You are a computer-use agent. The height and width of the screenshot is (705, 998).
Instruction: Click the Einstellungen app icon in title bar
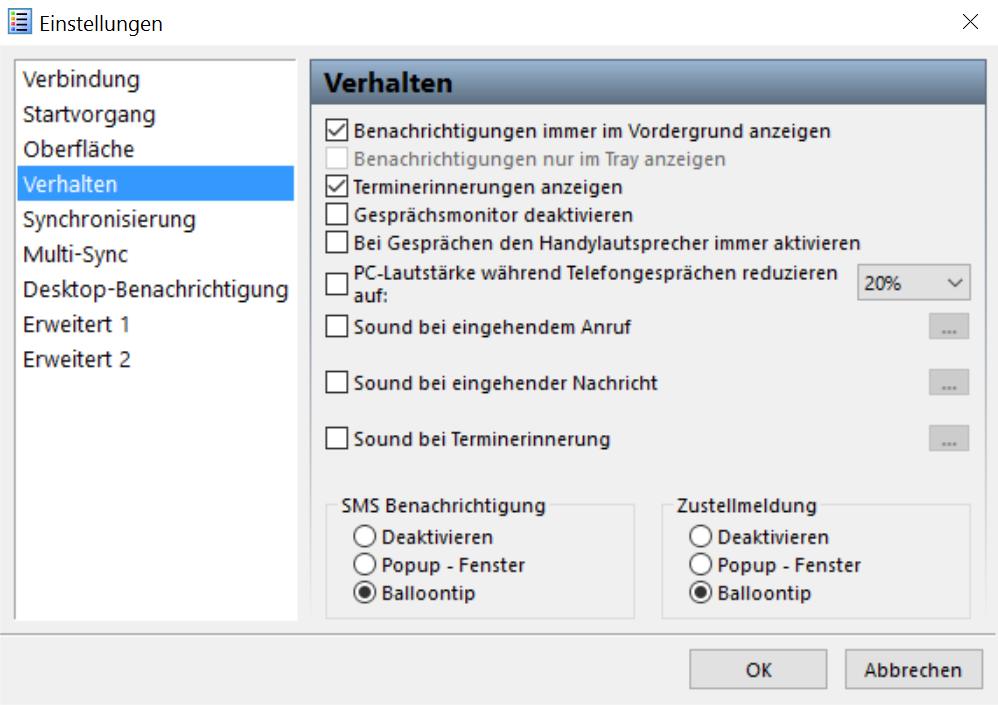(20, 22)
